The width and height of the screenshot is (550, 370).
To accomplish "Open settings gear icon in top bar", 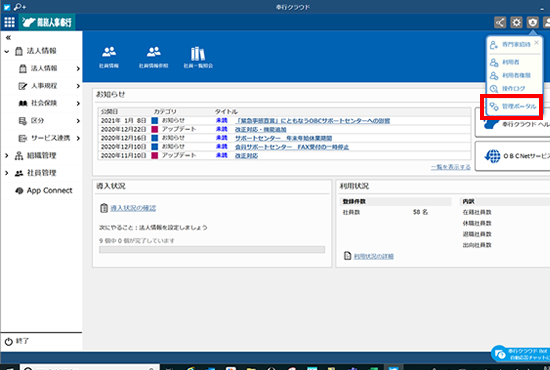I will click(516, 22).
